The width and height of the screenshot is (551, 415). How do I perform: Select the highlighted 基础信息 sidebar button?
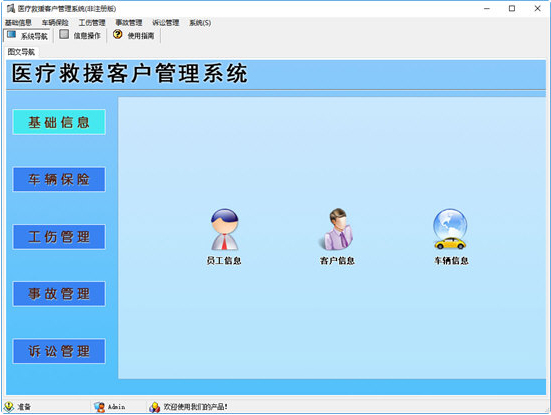point(59,122)
